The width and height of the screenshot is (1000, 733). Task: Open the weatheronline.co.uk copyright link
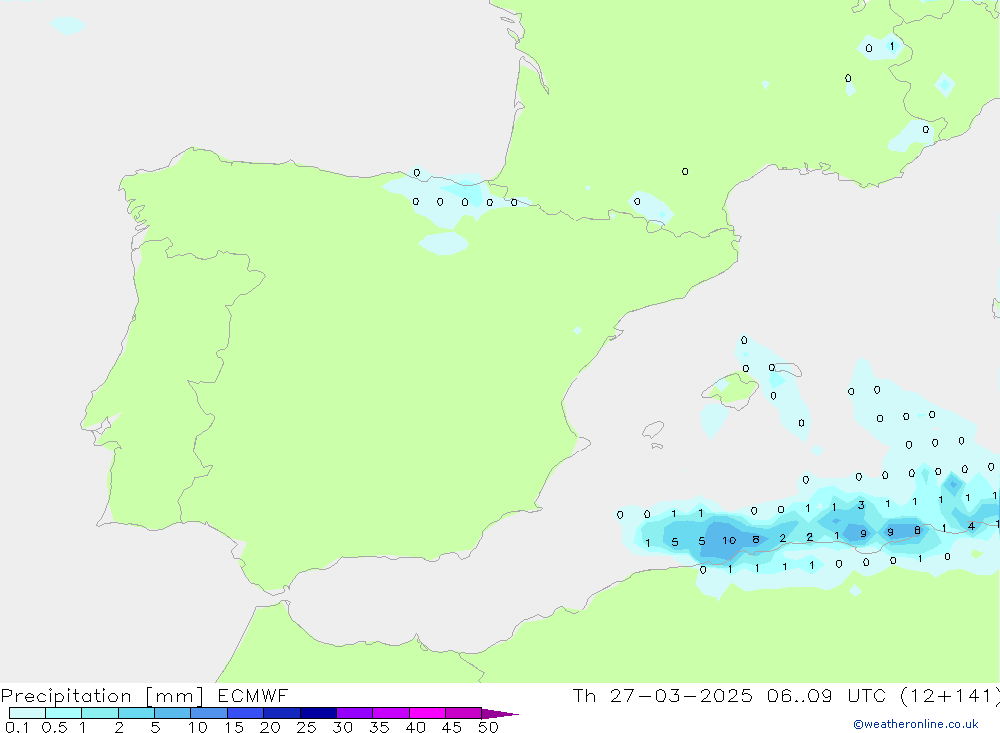point(915,724)
